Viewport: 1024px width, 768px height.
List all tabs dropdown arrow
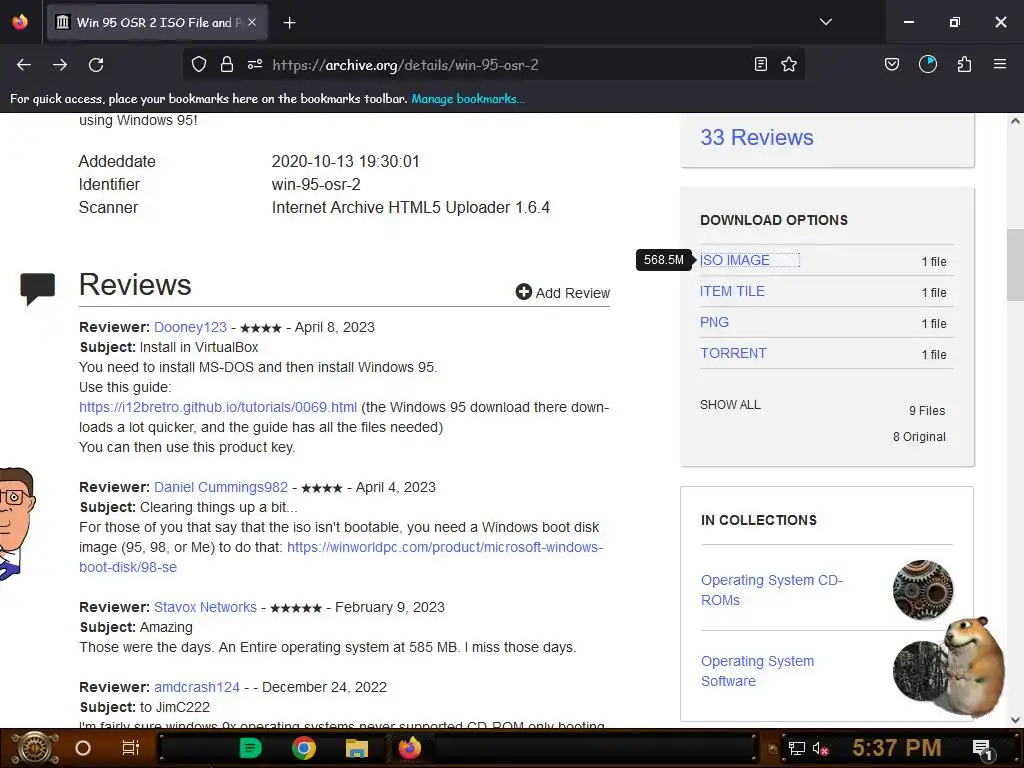[826, 22]
